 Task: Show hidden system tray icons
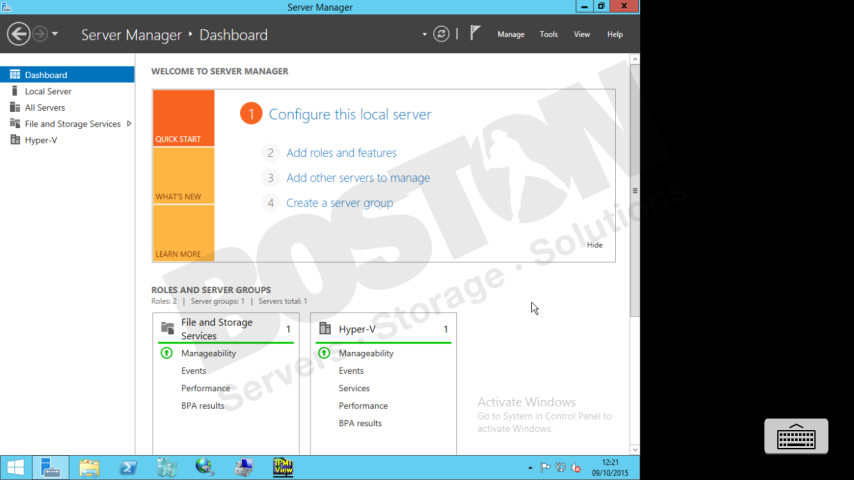pos(530,467)
